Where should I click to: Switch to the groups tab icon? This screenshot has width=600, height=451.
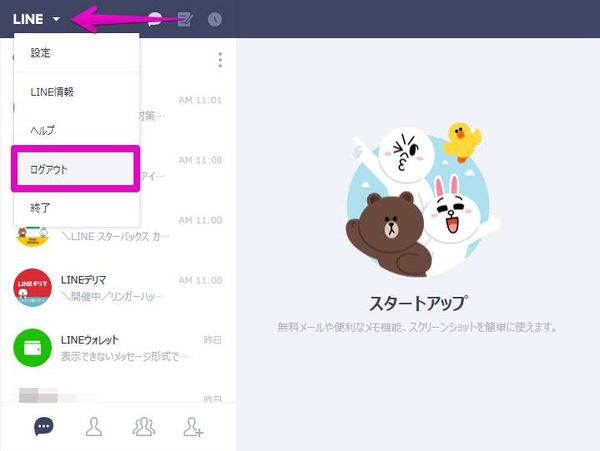click(x=143, y=427)
